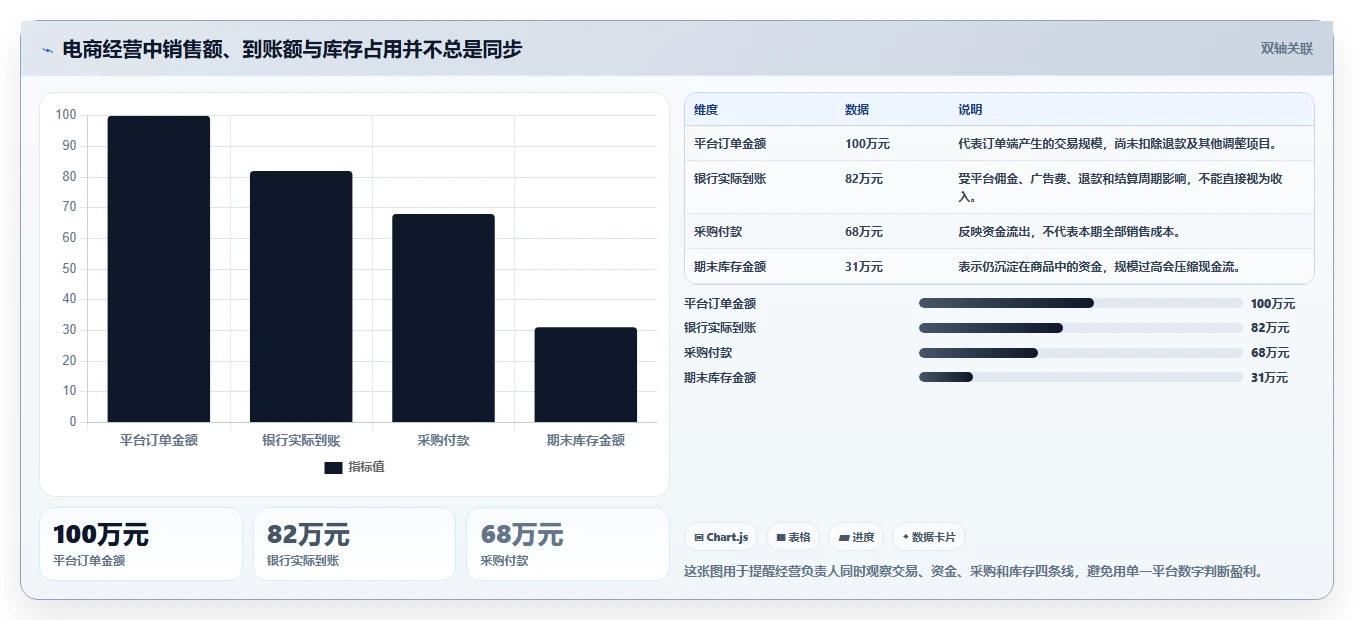
Task: Click the lightning icon beside the page title
Action: [48, 50]
